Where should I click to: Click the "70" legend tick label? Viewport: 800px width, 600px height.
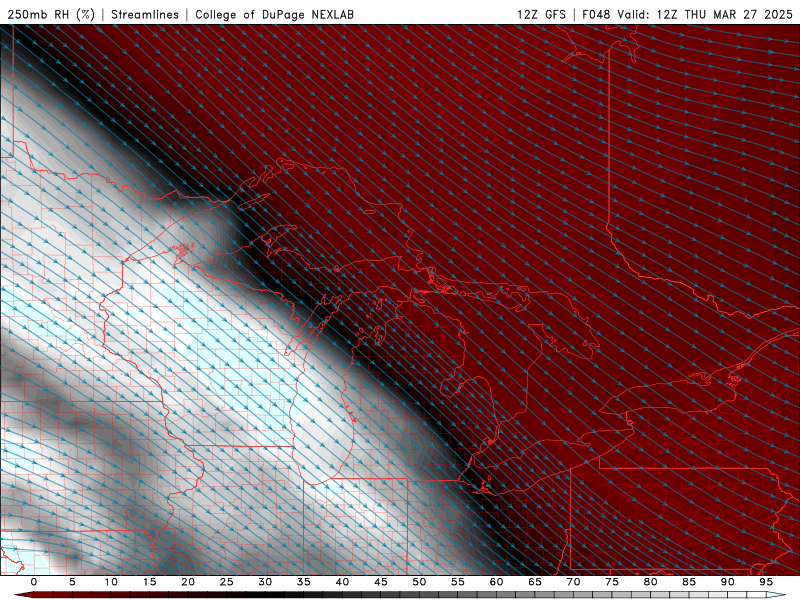point(573,582)
